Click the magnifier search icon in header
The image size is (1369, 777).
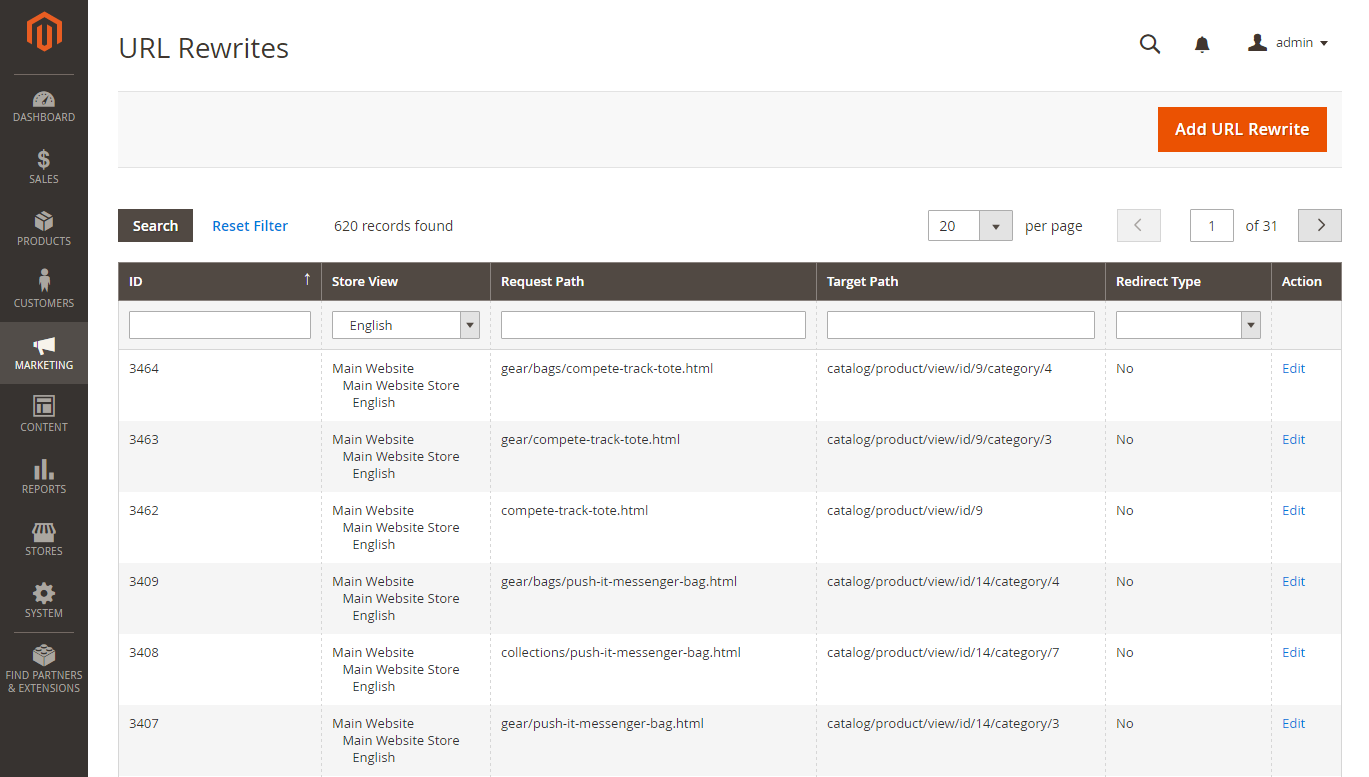coord(1150,44)
